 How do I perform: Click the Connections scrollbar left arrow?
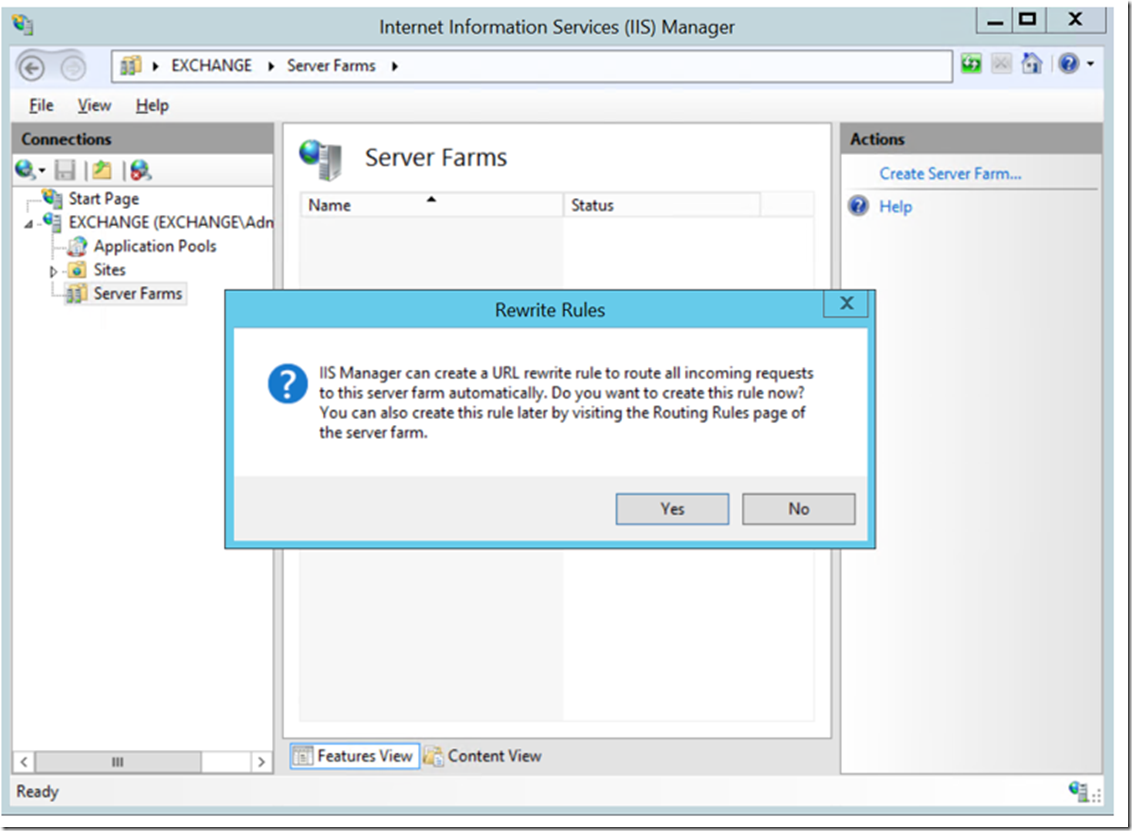(x=24, y=762)
